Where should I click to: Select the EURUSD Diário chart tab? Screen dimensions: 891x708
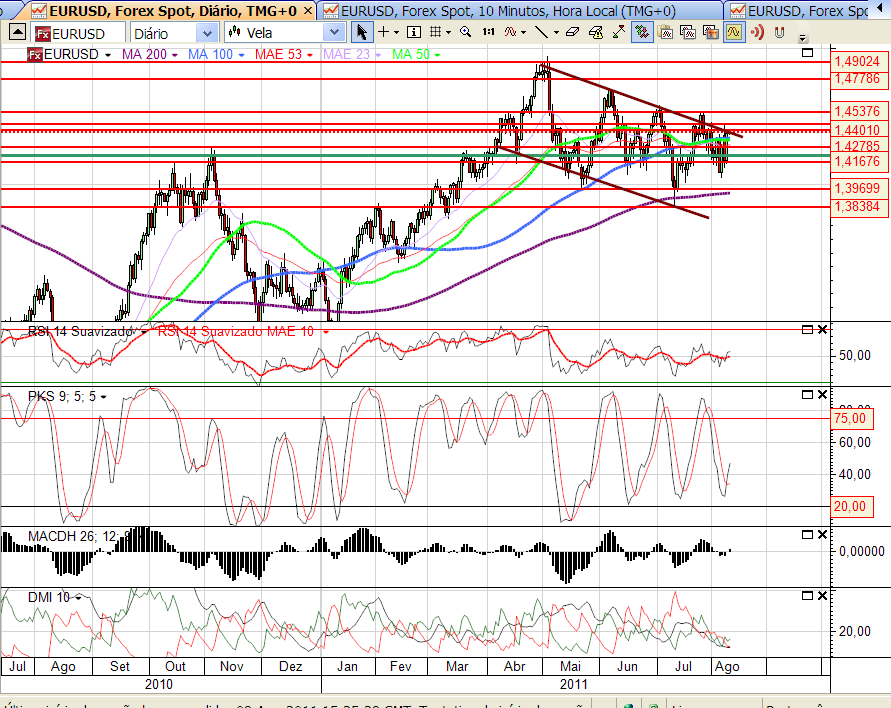pyautogui.click(x=160, y=10)
